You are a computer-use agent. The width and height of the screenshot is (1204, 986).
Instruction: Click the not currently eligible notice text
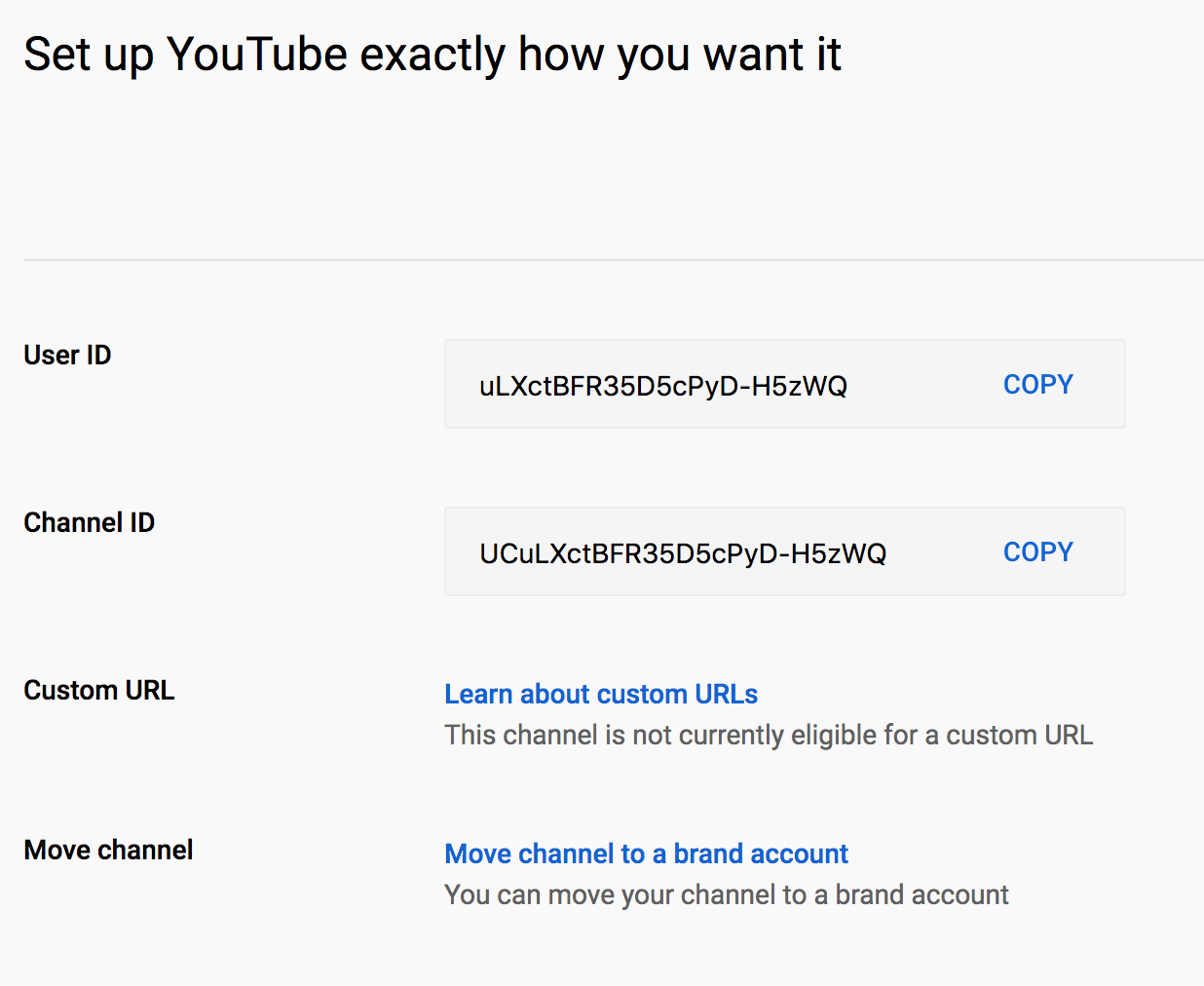coord(769,735)
